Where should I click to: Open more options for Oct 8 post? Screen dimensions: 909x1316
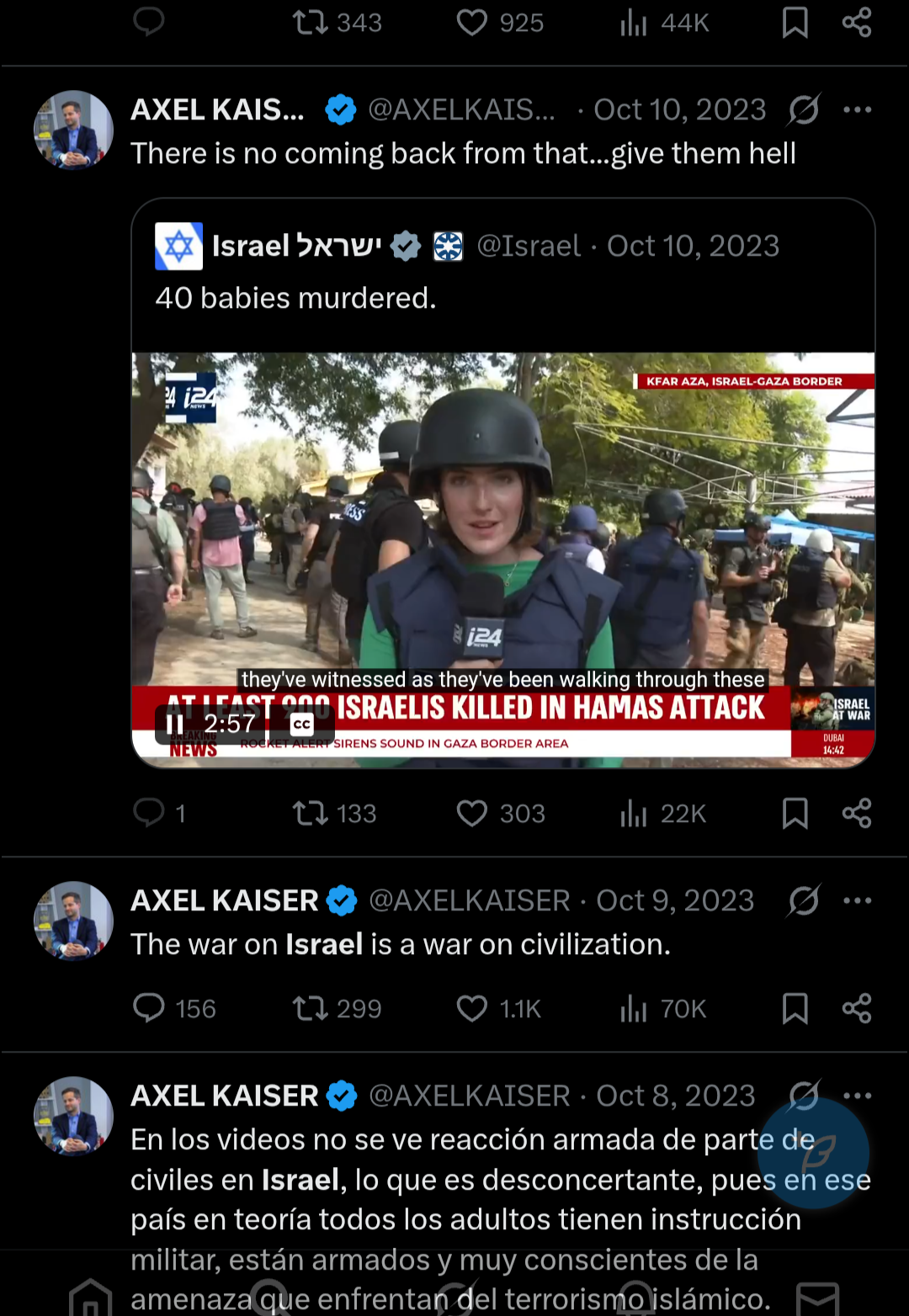857,1096
